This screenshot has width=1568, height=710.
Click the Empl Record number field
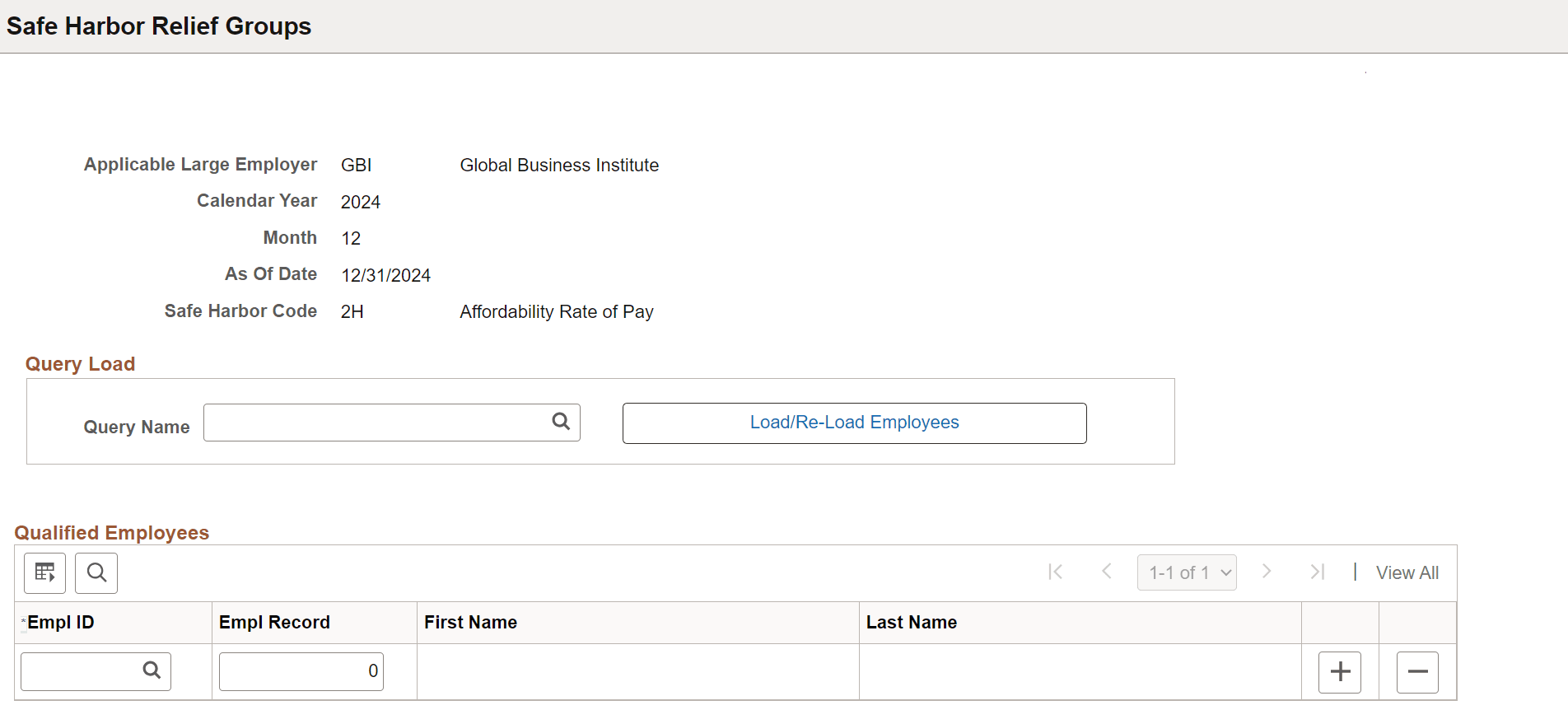[x=301, y=671]
